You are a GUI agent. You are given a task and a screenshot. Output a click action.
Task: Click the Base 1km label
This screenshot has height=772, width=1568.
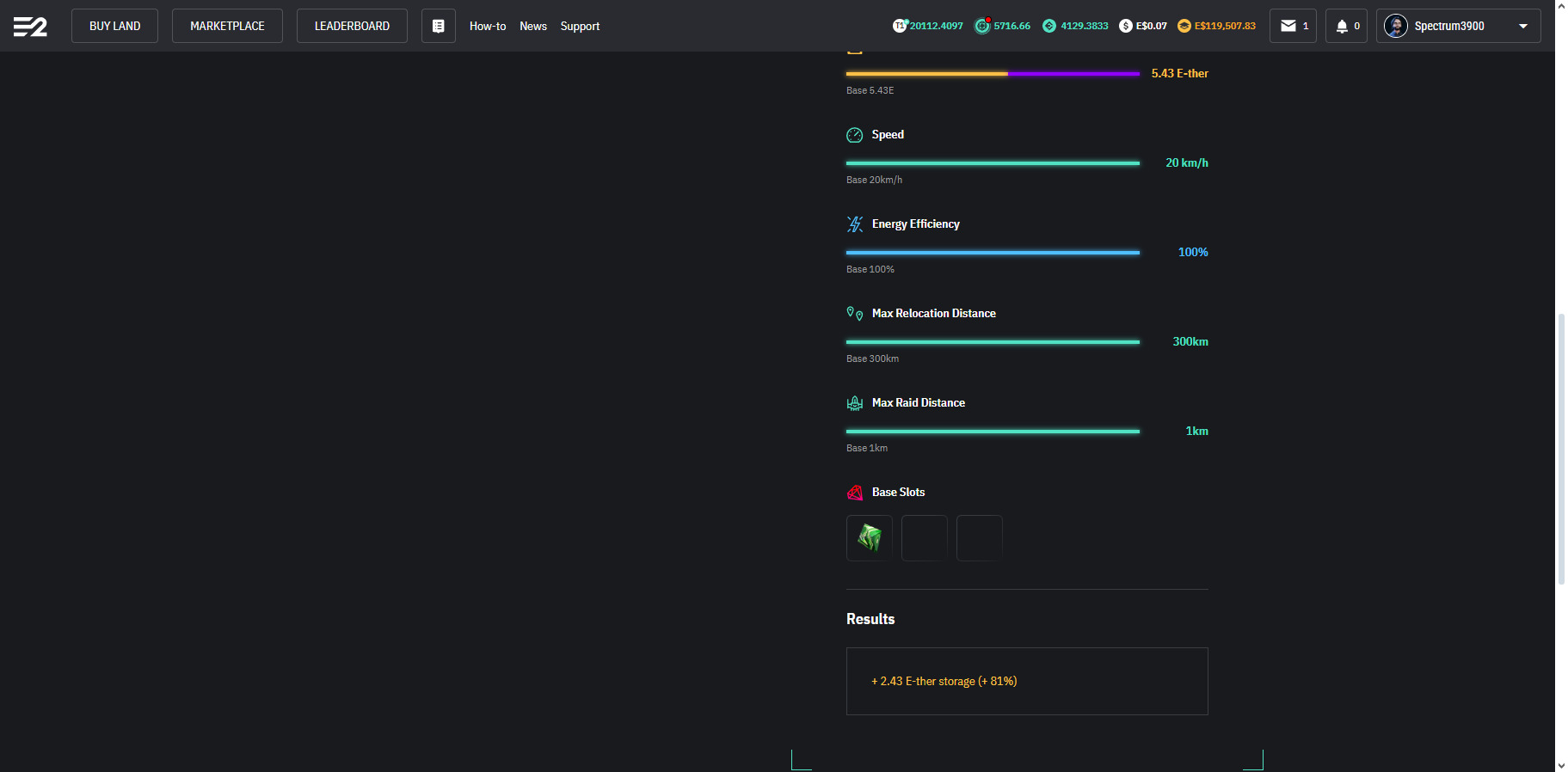click(867, 448)
